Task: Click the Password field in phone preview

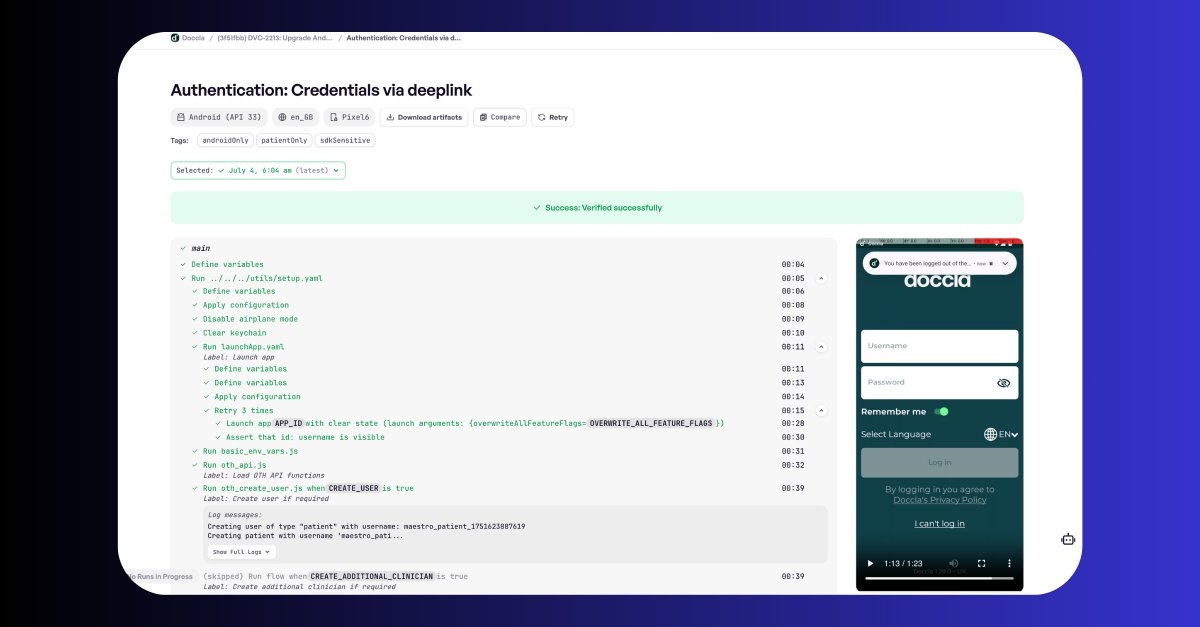Action: click(x=939, y=382)
